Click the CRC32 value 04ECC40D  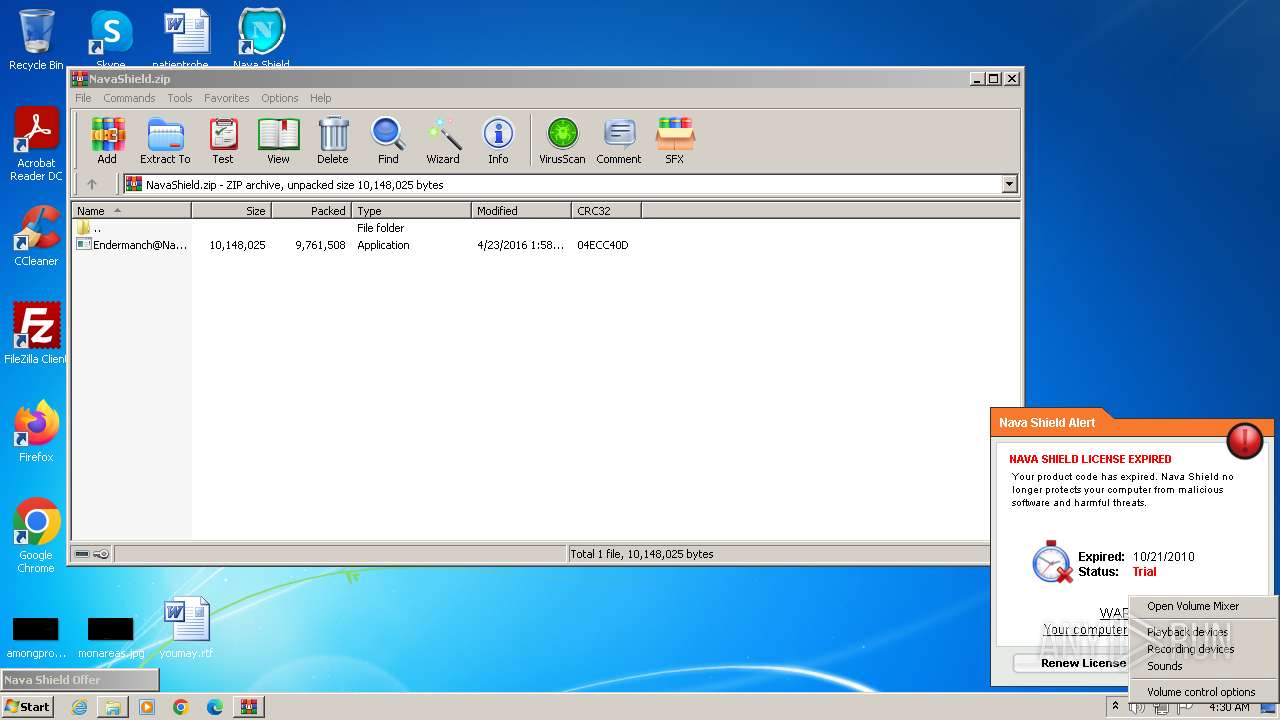tap(602, 245)
